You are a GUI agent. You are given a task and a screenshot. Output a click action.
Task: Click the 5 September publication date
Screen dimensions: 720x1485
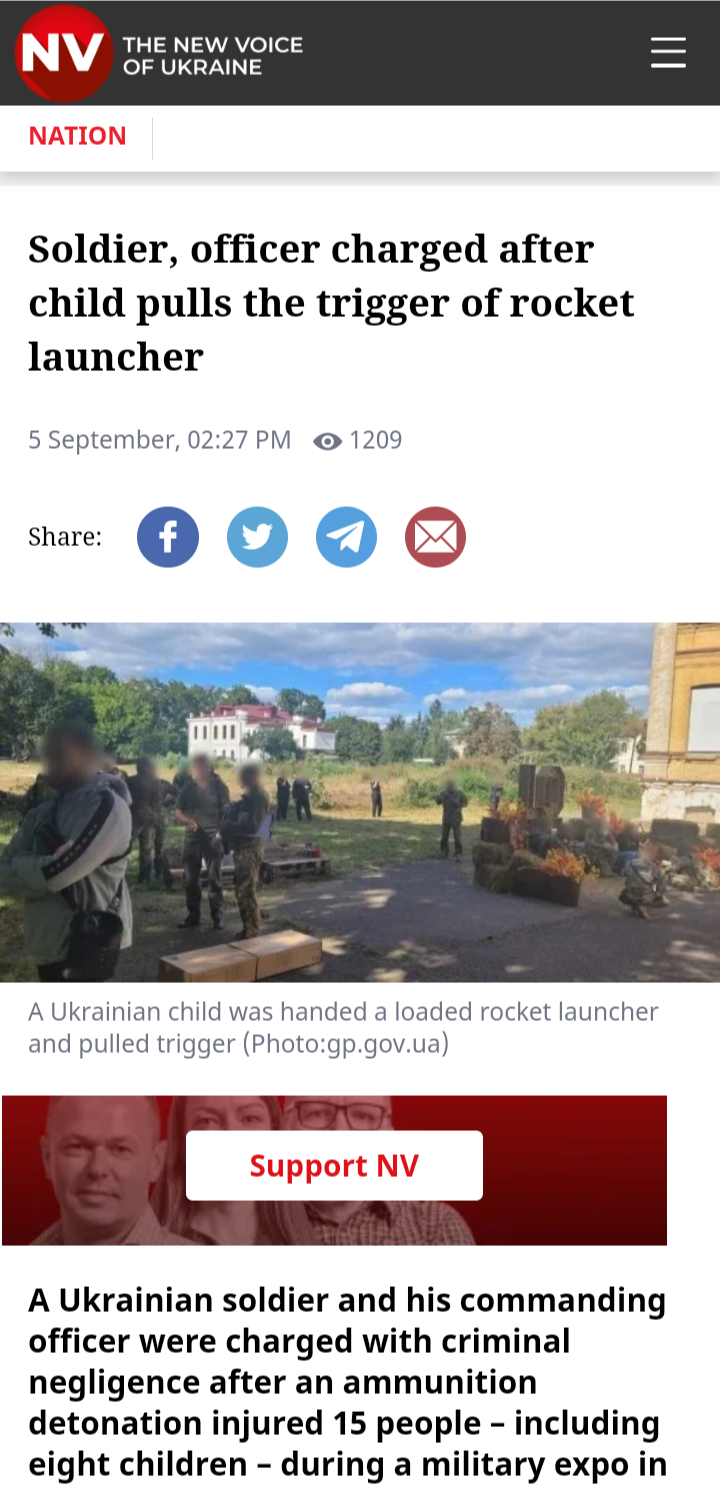(x=159, y=440)
